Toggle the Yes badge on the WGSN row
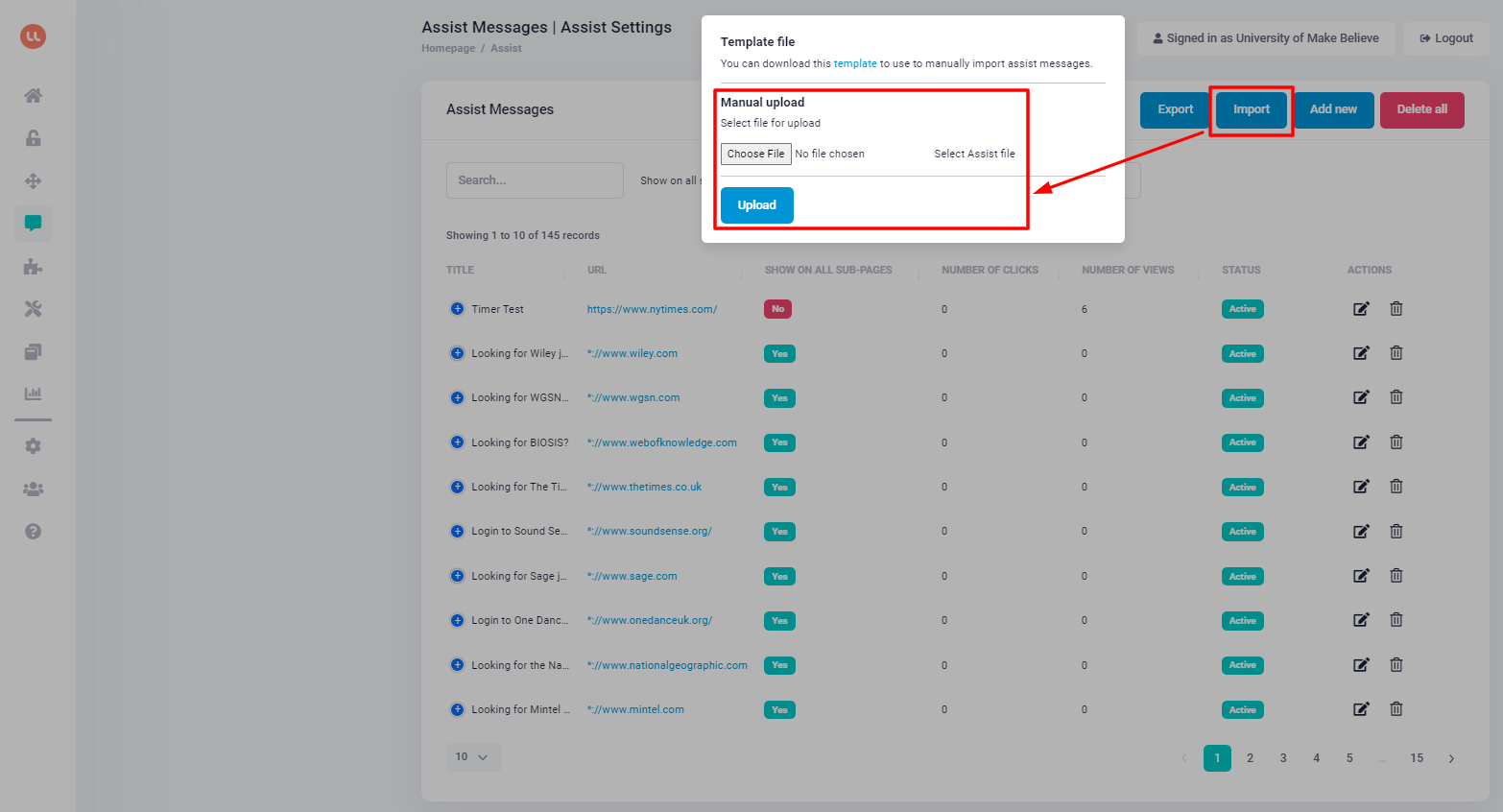The image size is (1503, 812). click(779, 397)
